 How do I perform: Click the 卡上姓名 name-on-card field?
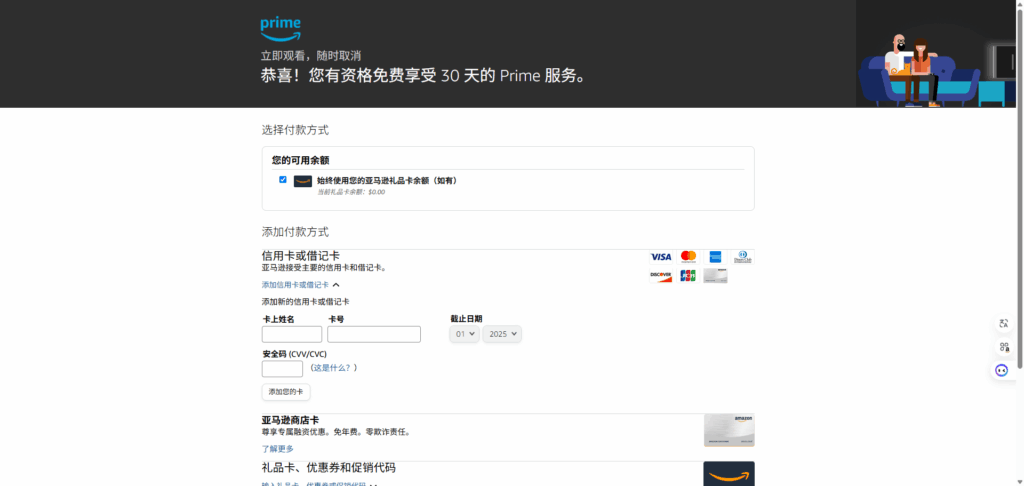click(x=292, y=334)
